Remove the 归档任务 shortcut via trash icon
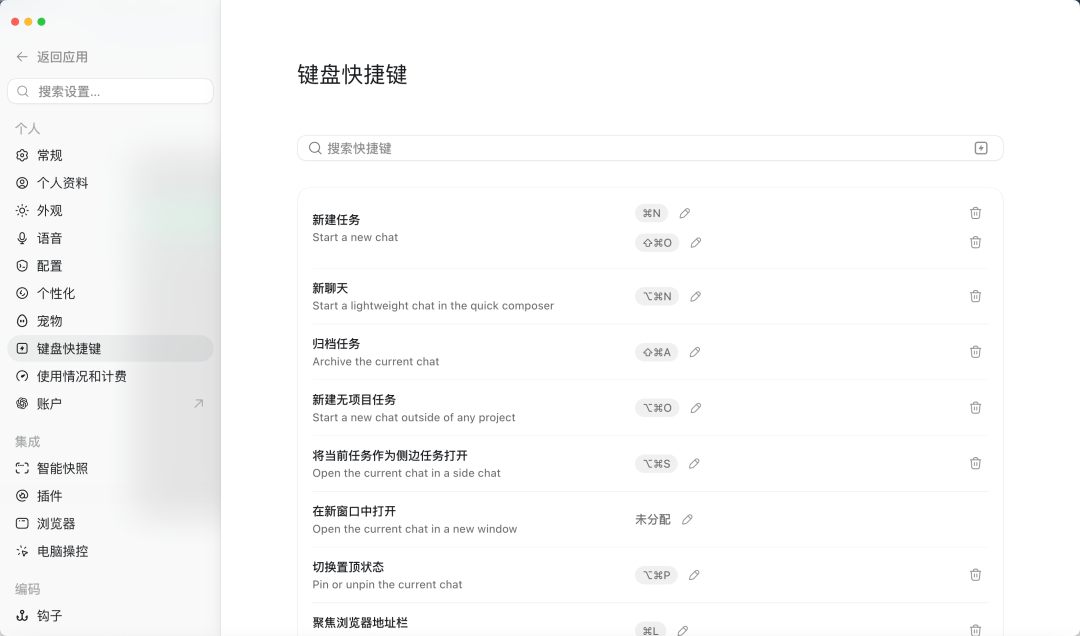This screenshot has width=1080, height=636. point(975,352)
